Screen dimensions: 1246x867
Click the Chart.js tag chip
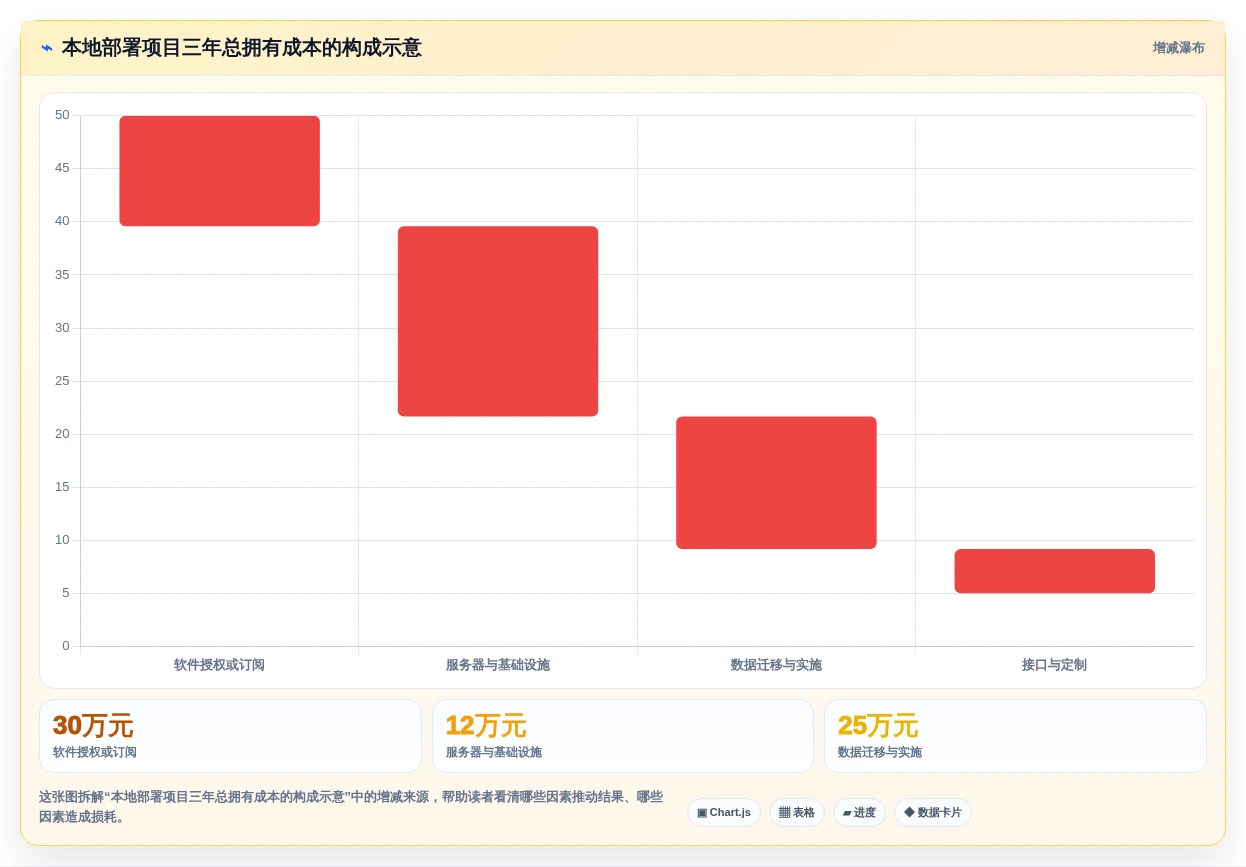pyautogui.click(x=724, y=812)
